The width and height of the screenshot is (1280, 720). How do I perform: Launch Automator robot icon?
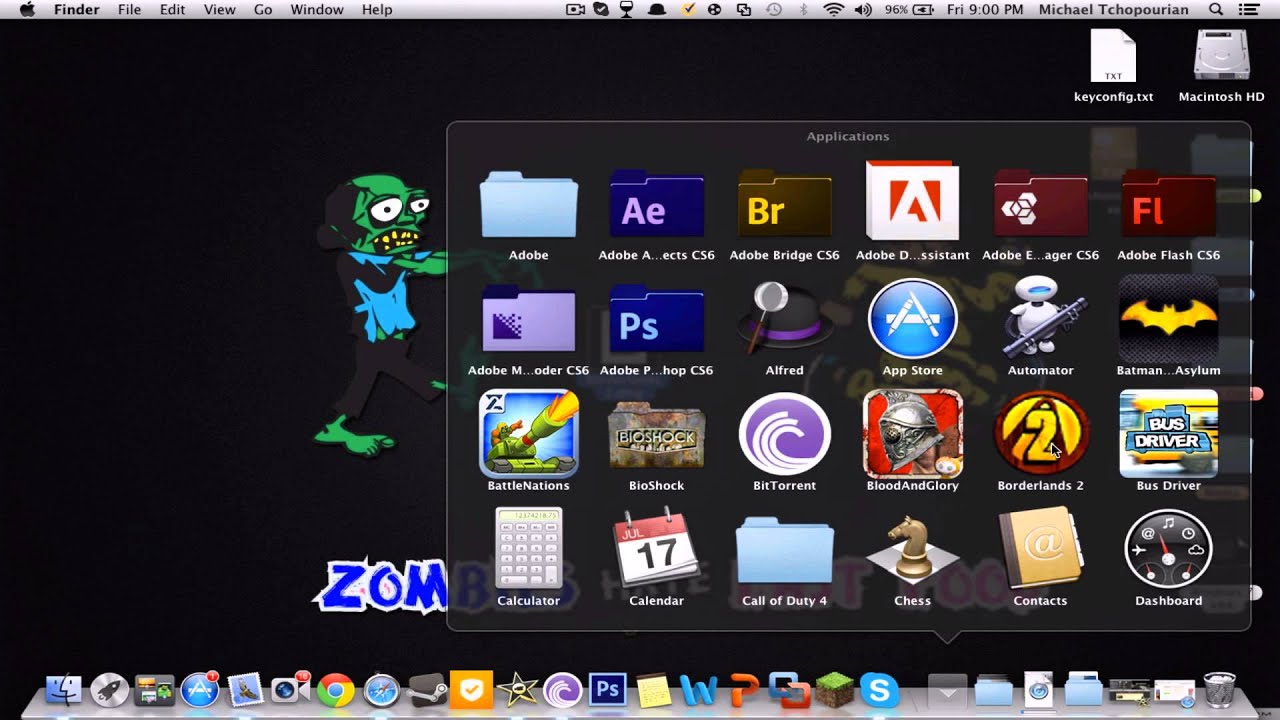pyautogui.click(x=1040, y=316)
